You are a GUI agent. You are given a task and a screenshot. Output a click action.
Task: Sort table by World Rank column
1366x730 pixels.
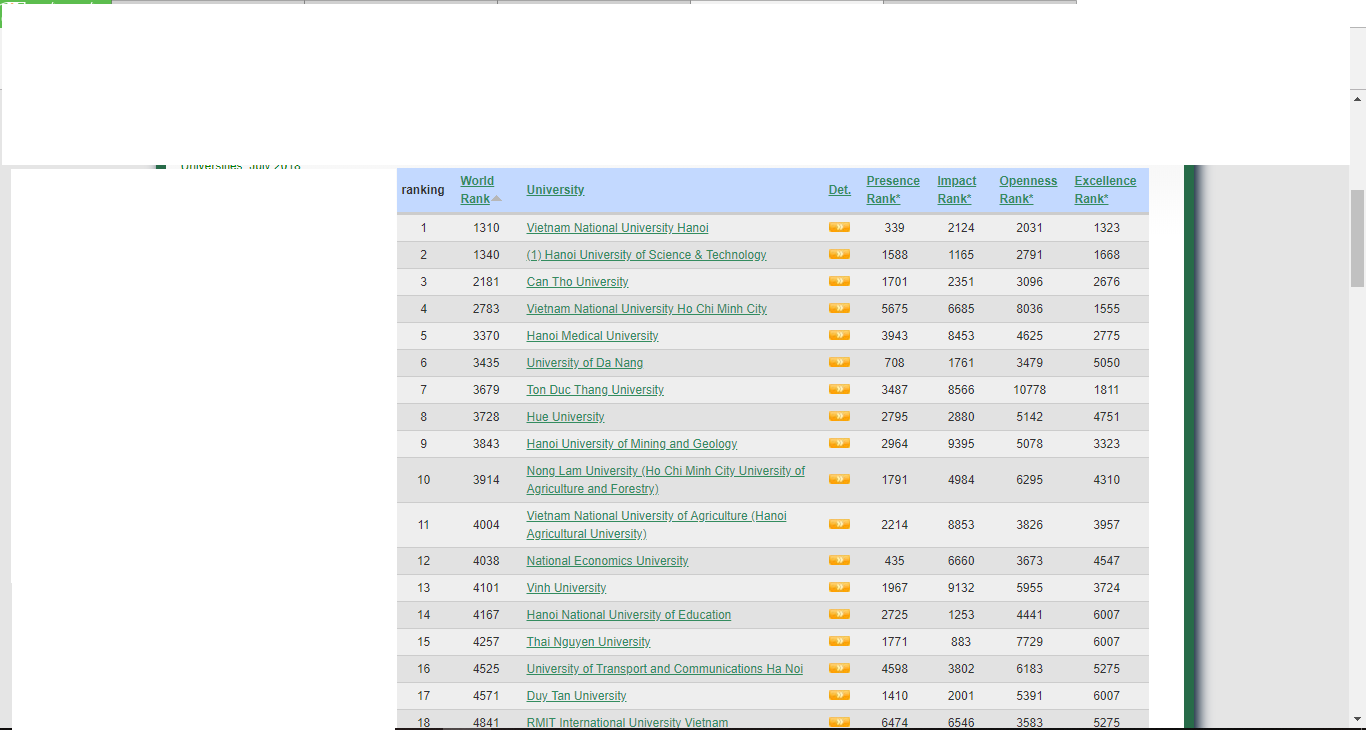click(477, 190)
